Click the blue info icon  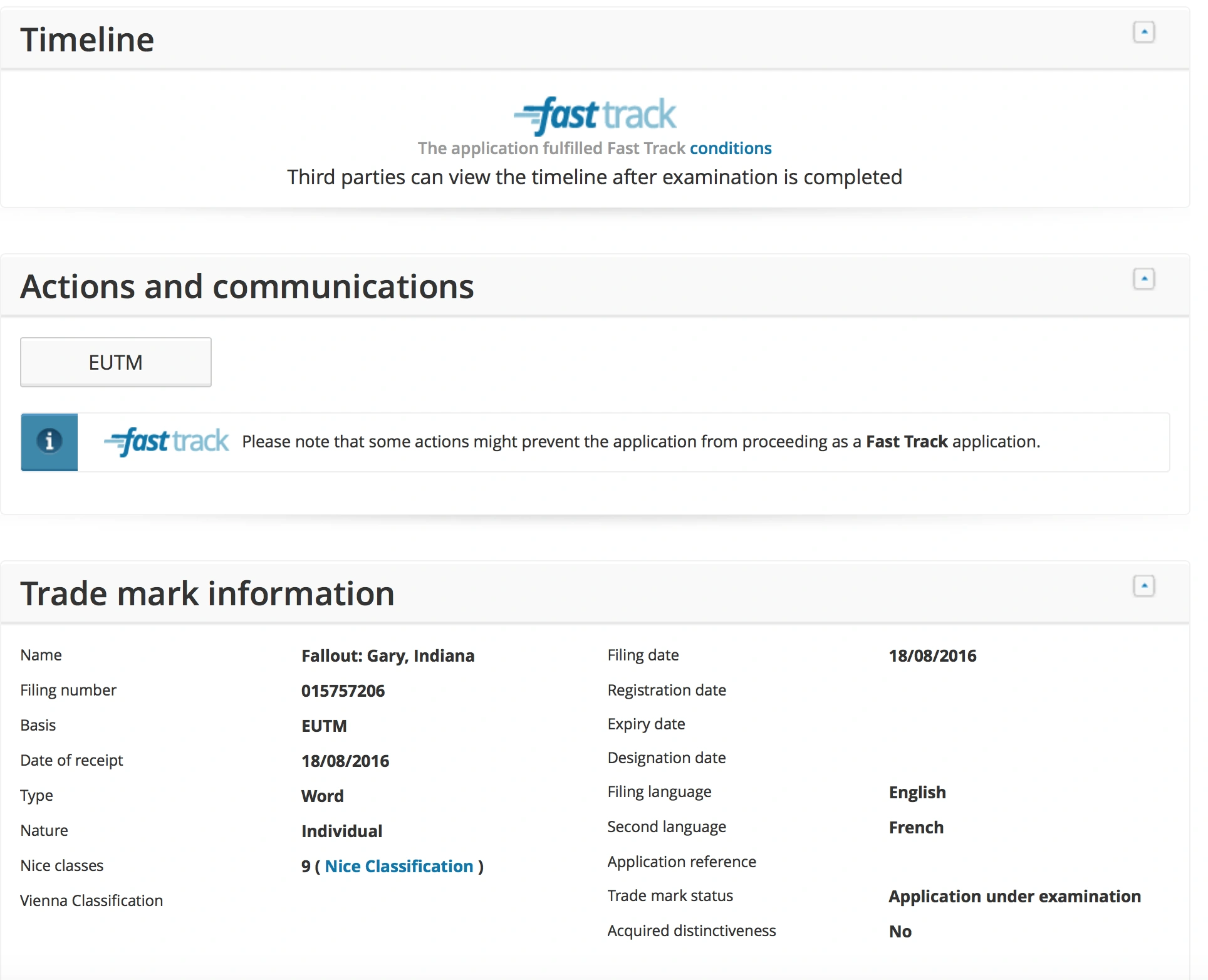click(x=49, y=442)
